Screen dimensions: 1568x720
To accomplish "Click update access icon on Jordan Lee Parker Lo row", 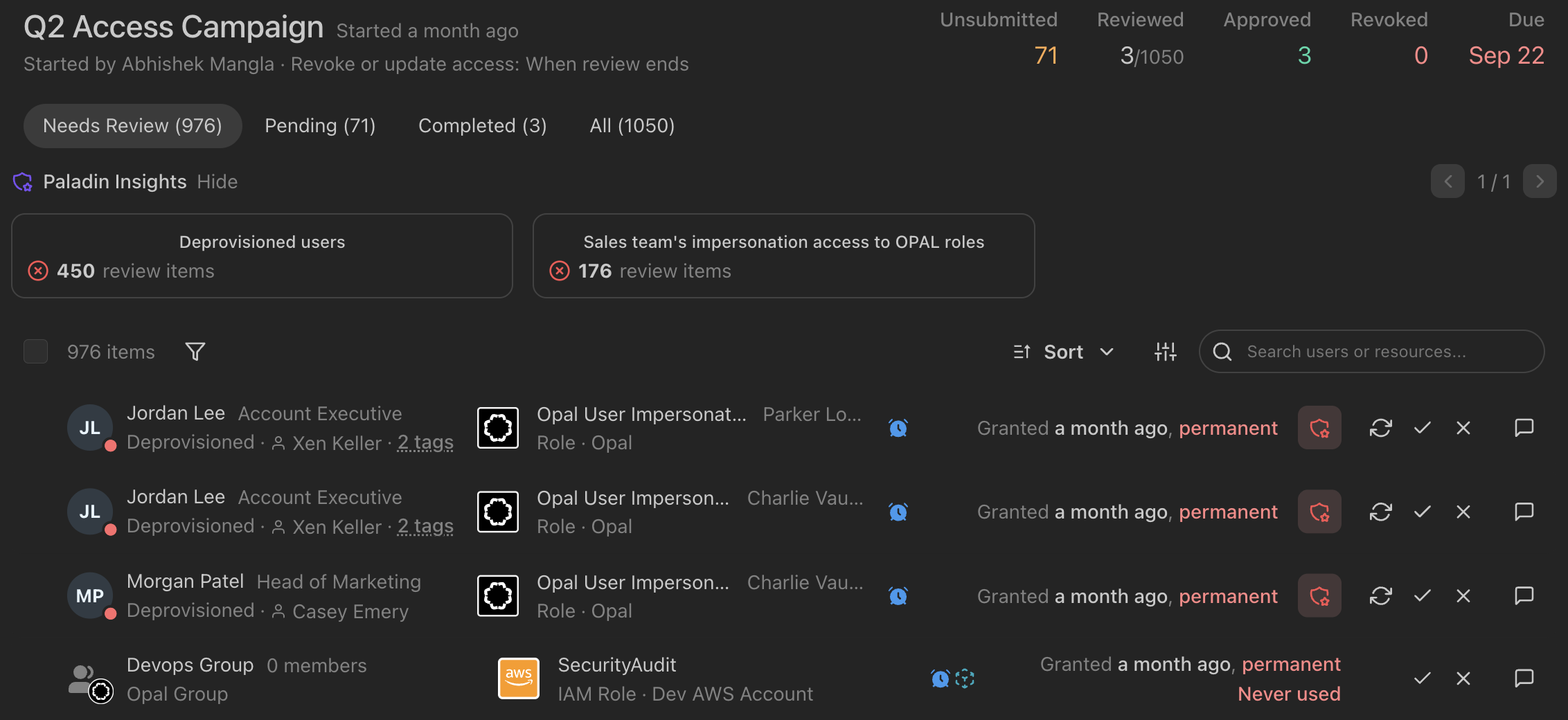I will click(x=1380, y=428).
